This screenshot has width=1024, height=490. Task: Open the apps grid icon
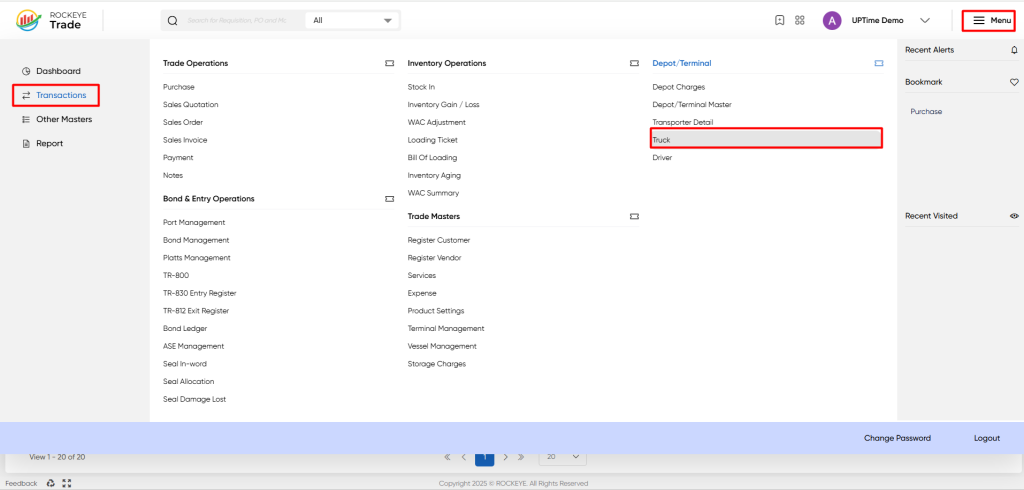click(x=799, y=20)
